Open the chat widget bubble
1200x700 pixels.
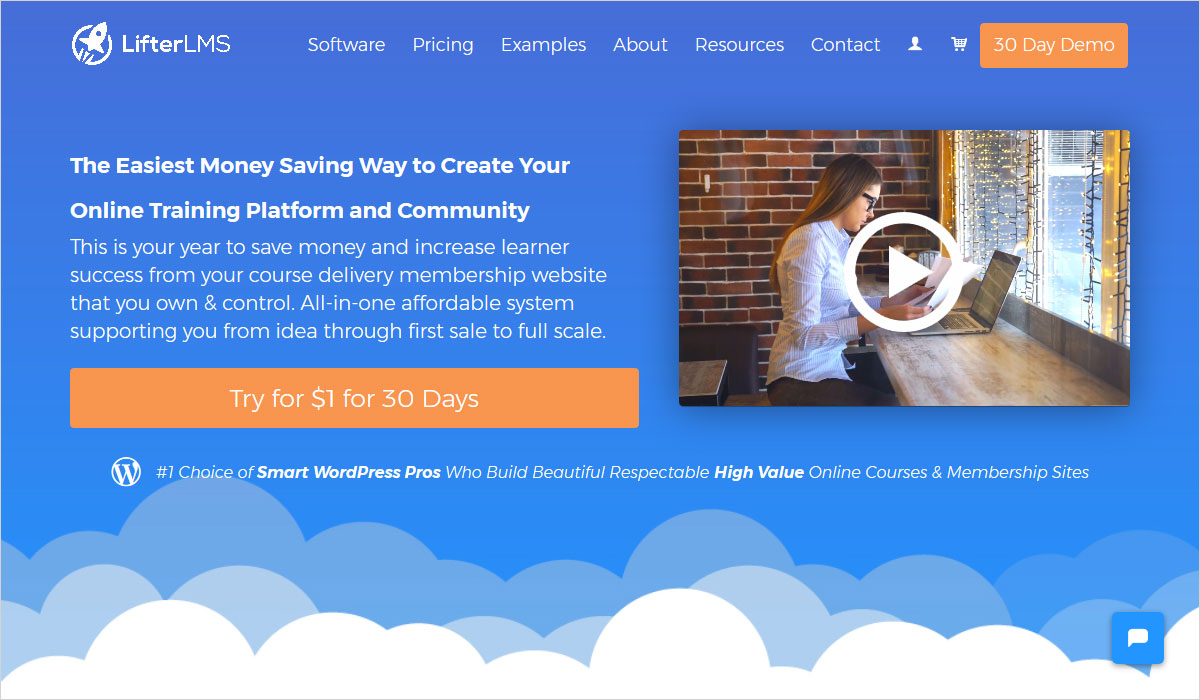click(x=1137, y=638)
